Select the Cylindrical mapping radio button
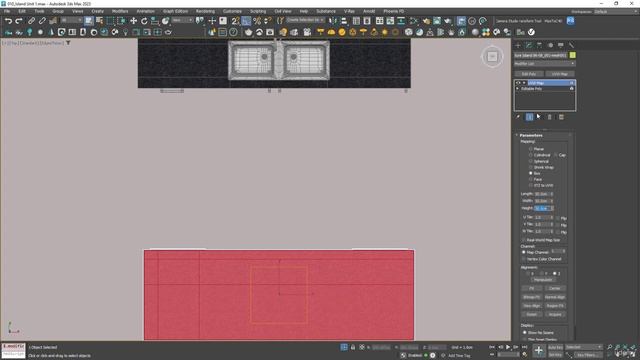The width and height of the screenshot is (640, 360). pos(531,155)
